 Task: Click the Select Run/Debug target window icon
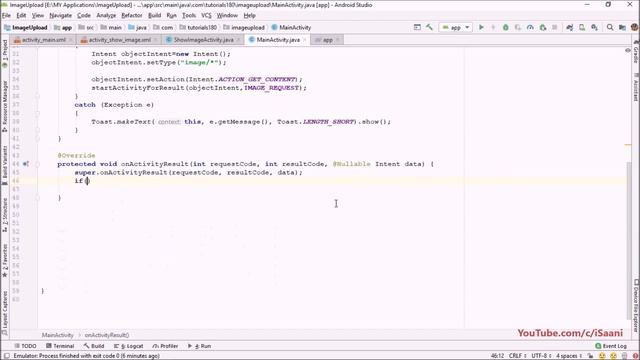[417, 27]
